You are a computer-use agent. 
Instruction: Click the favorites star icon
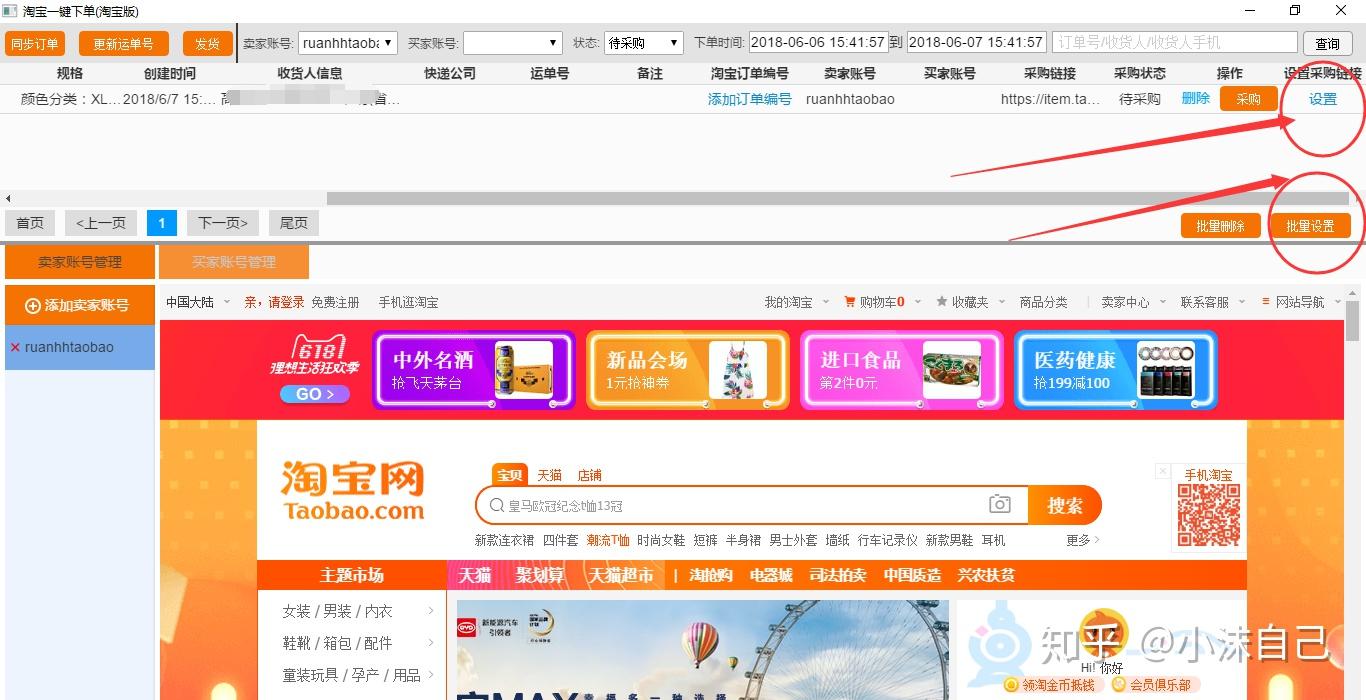941,302
